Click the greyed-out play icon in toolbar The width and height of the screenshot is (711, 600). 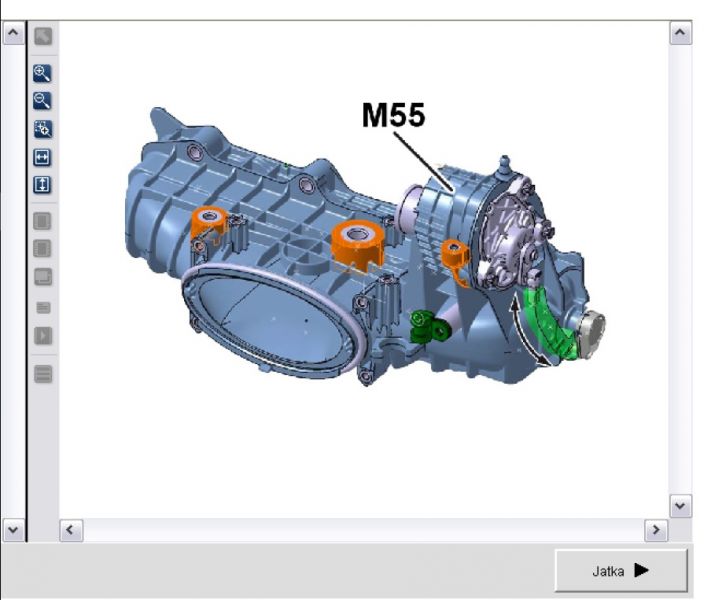click(x=43, y=336)
